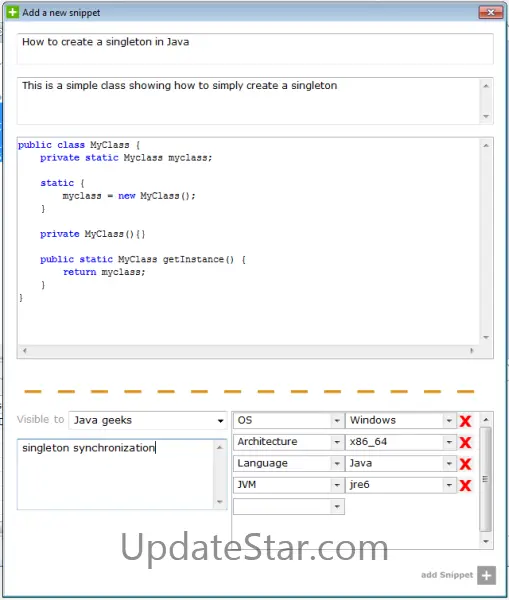Click the 'return myclass;' code line
The image size is (509, 600).
pos(104,272)
